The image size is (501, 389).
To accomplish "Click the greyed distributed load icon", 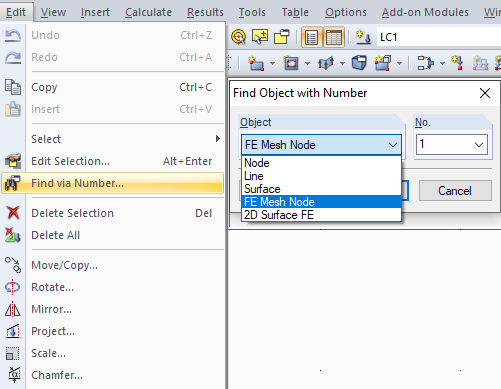I will [480, 63].
